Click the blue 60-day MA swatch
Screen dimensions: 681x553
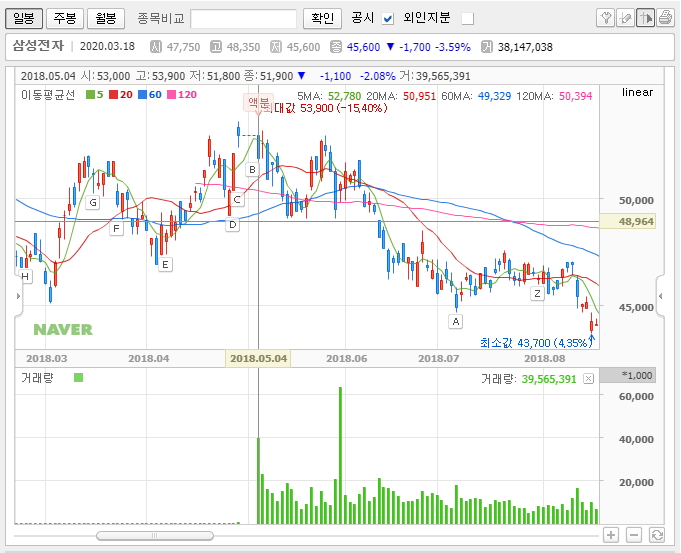[142, 94]
